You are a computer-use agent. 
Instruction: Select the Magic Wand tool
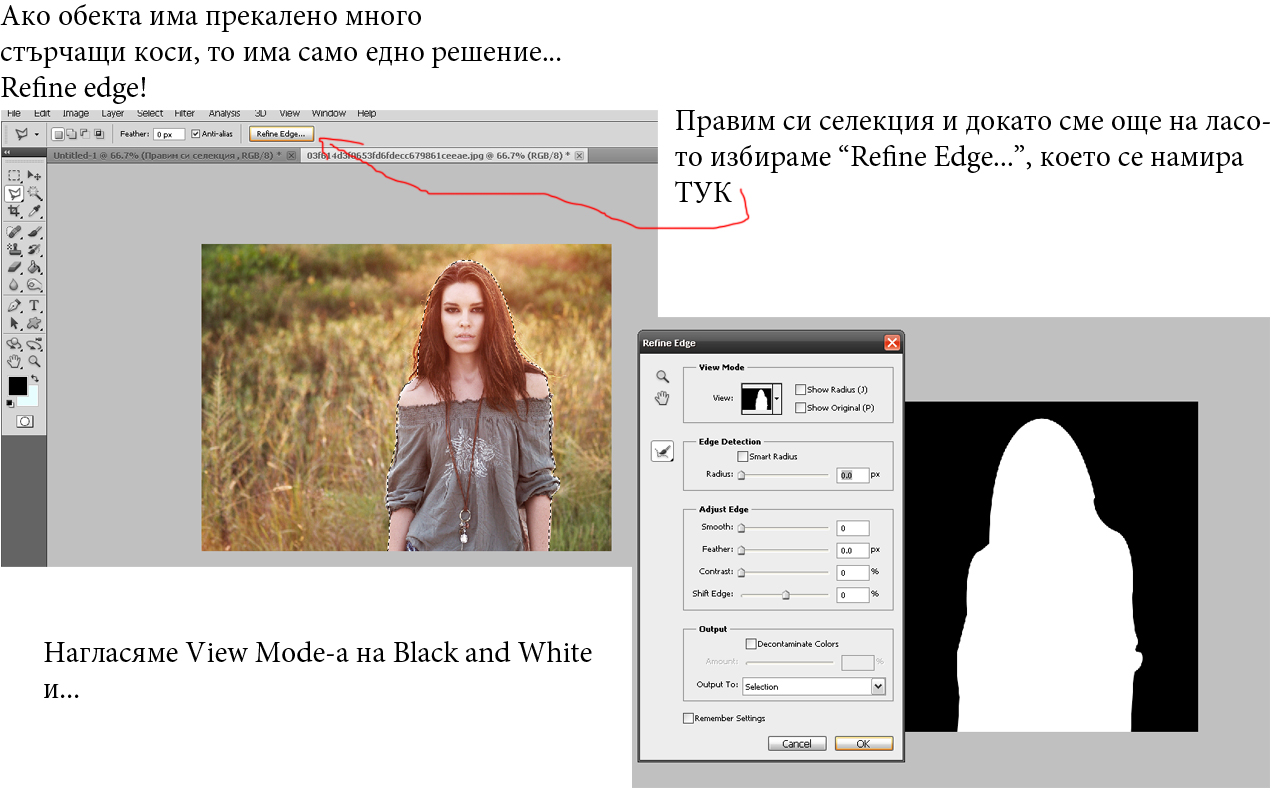(34, 194)
